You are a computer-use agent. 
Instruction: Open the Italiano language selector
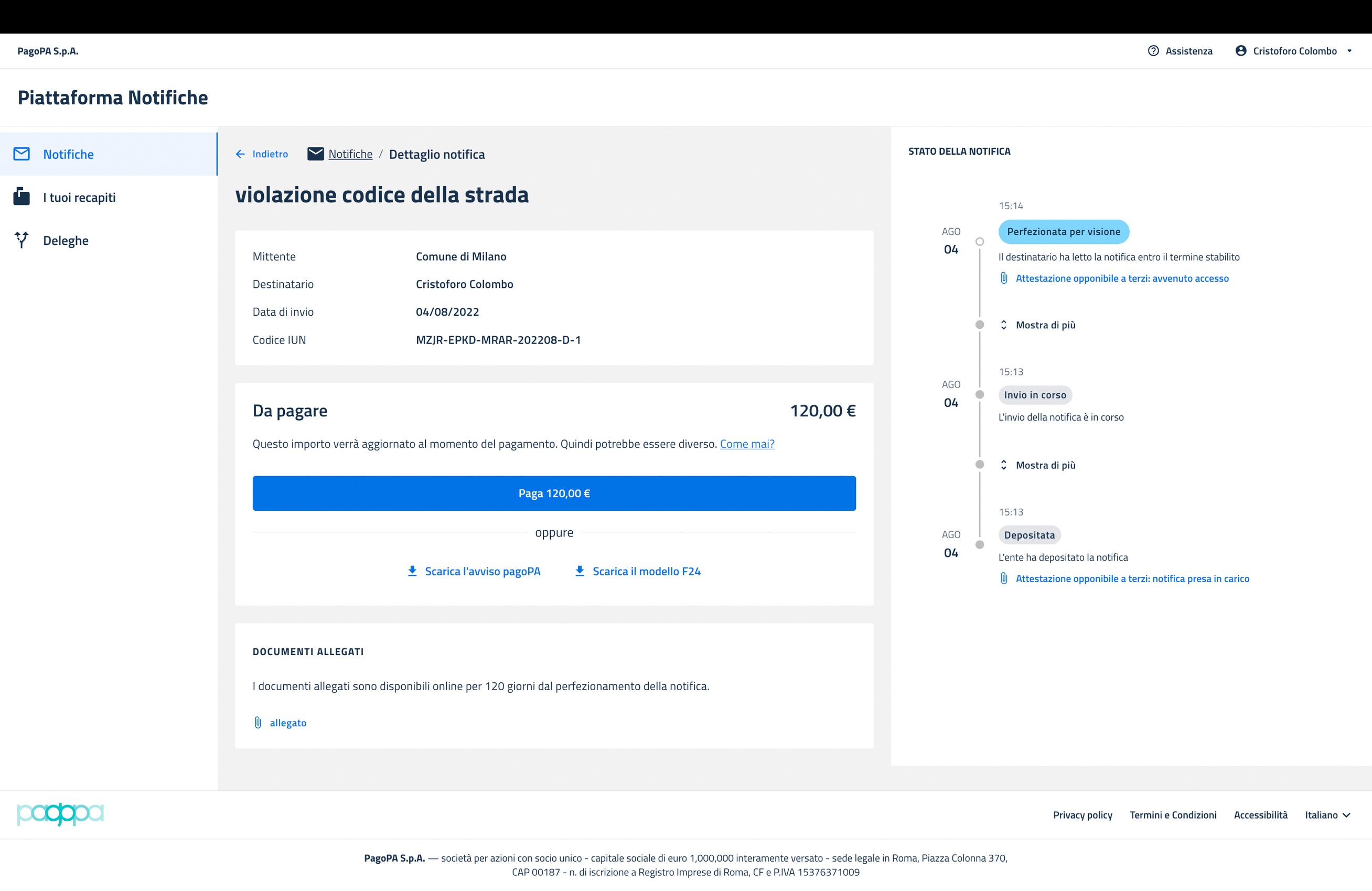1327,815
